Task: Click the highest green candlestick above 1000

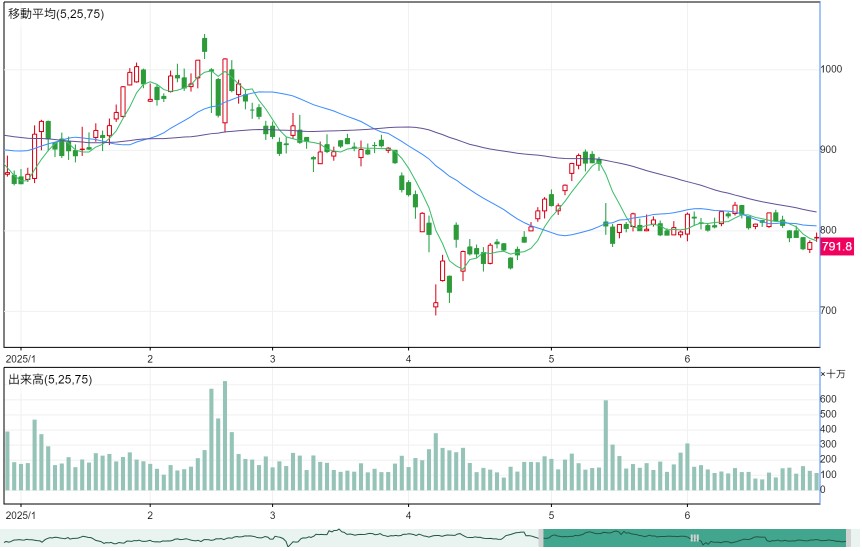Action: (x=205, y=45)
